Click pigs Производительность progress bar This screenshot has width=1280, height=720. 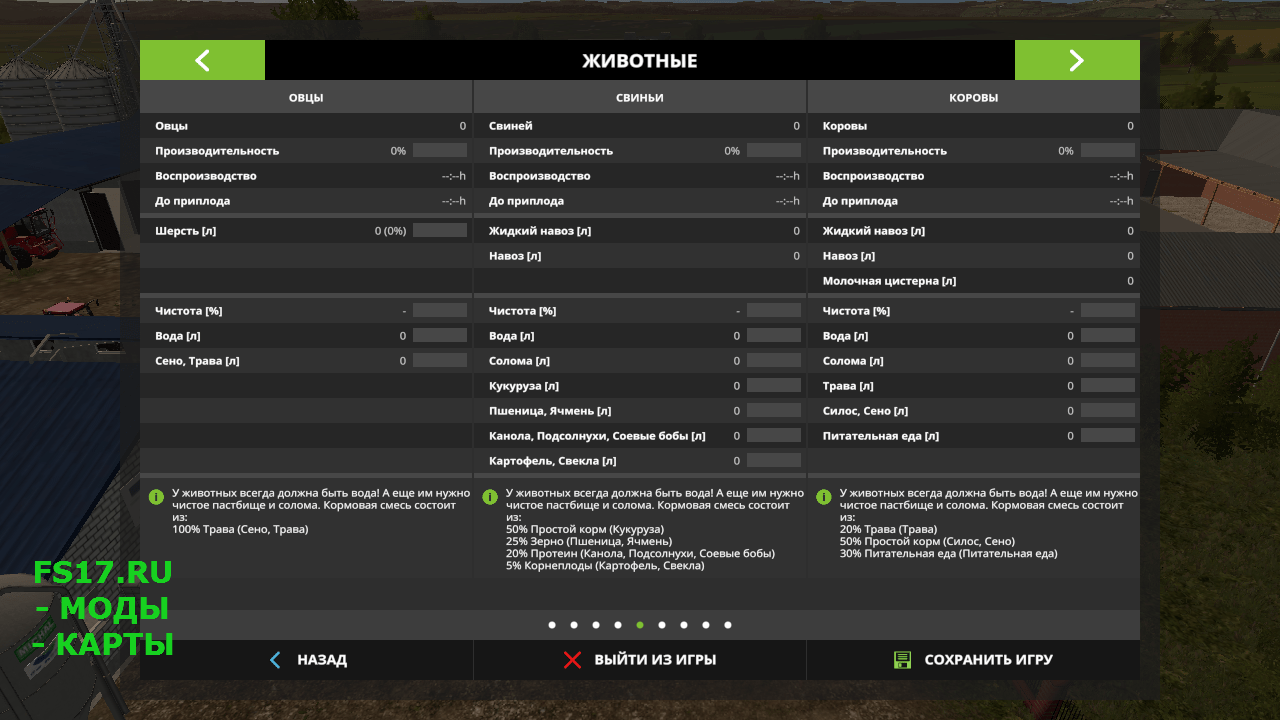[x=774, y=151]
